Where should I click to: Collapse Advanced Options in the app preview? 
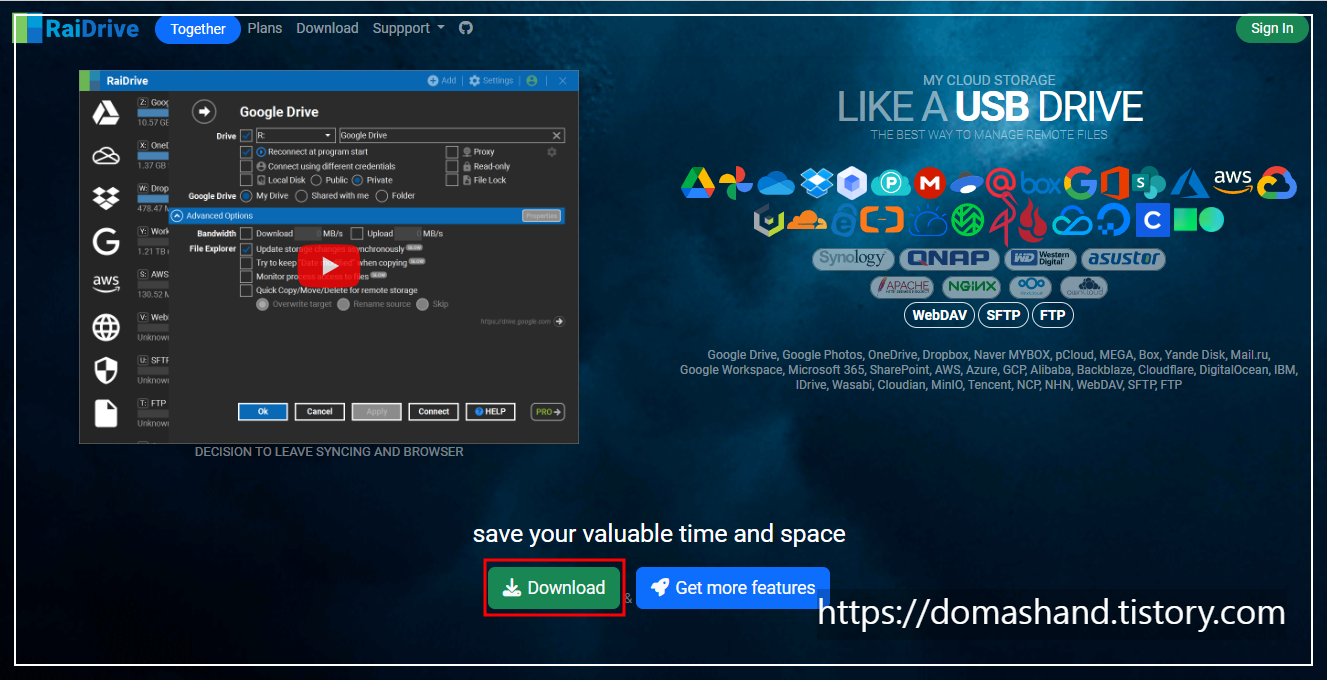point(177,215)
